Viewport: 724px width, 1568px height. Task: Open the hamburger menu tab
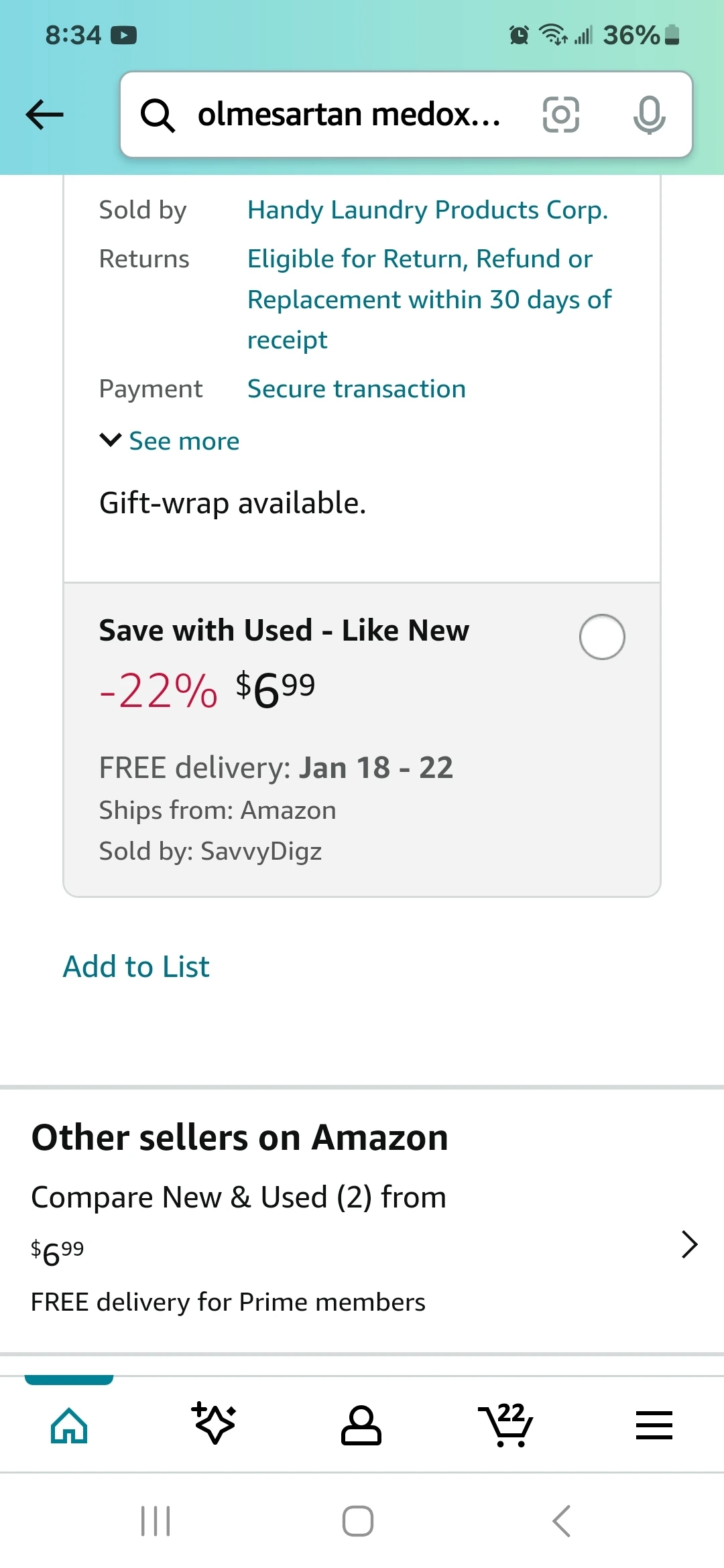(x=654, y=1424)
